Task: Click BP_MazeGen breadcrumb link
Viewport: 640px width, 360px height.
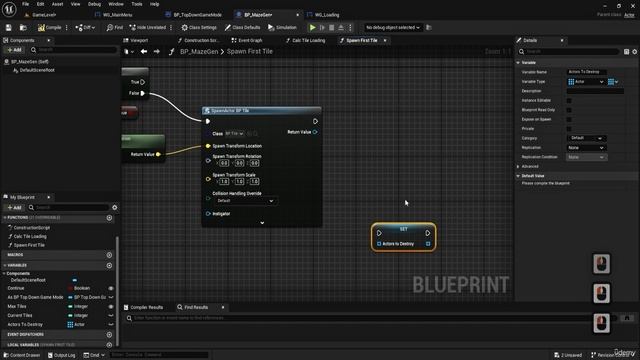Action: (199, 51)
